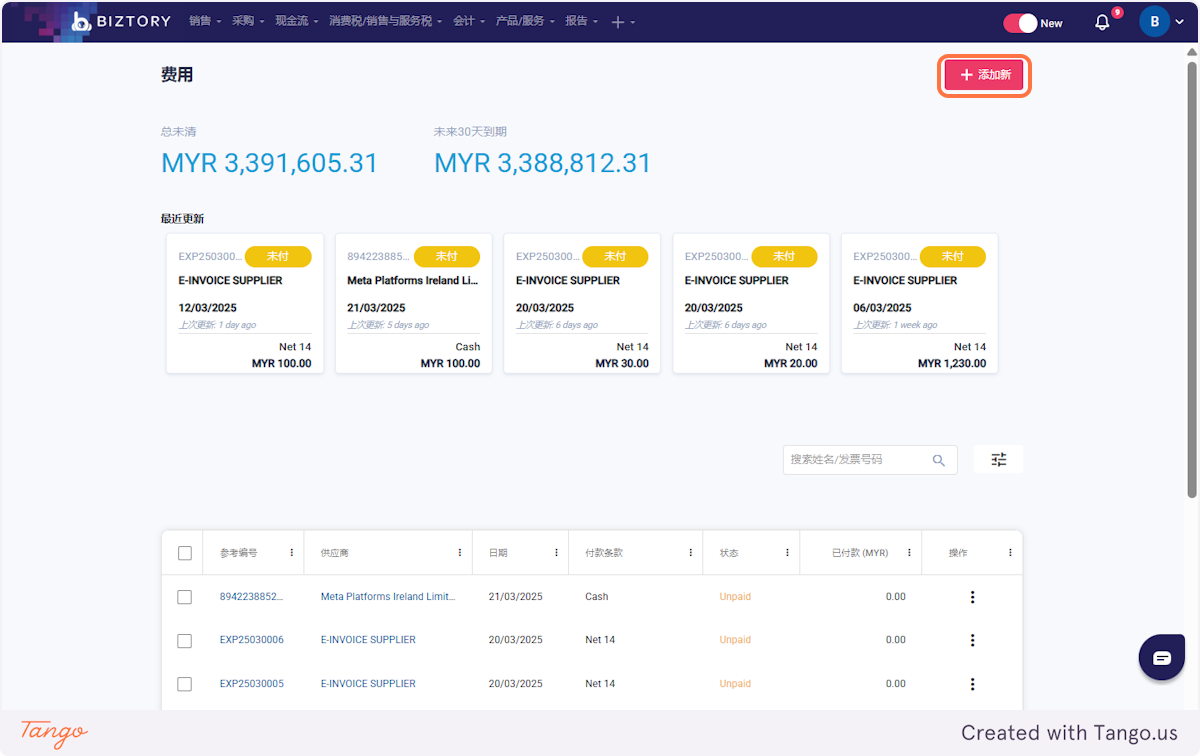Click Cash payment term cell
Viewport: 1200px width, 756px height.
(x=597, y=597)
